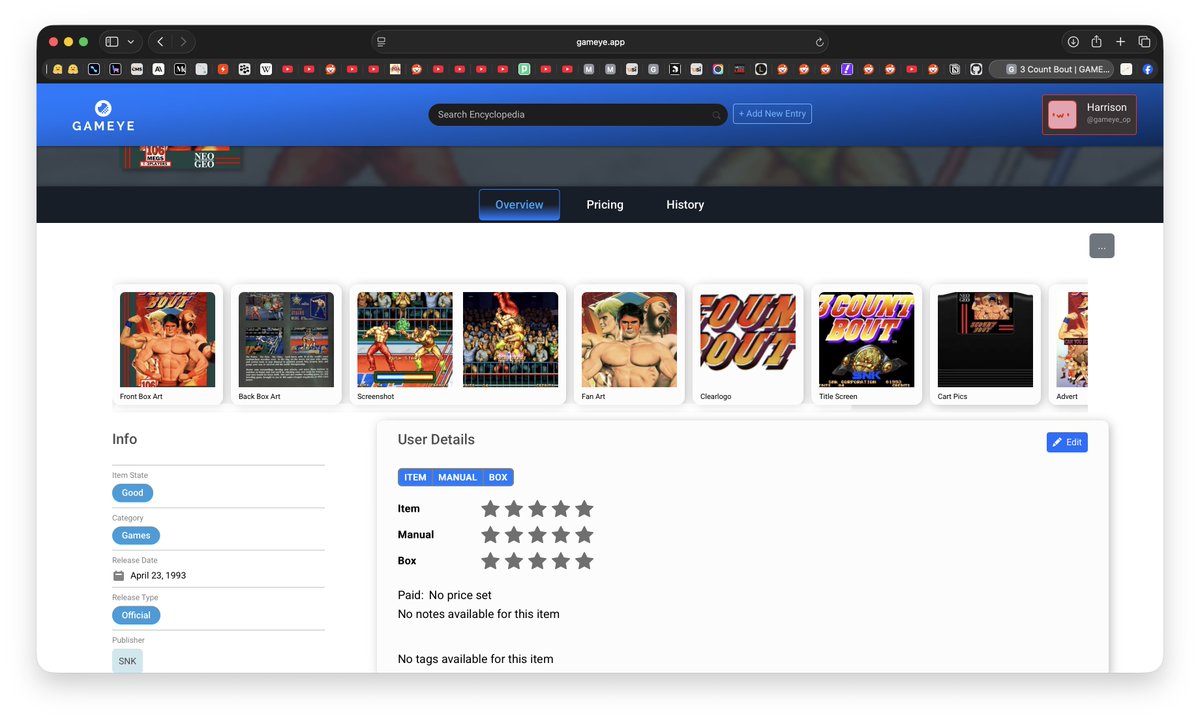1200x721 pixels.
Task: Open the Safari downloads icon
Action: [1073, 42]
